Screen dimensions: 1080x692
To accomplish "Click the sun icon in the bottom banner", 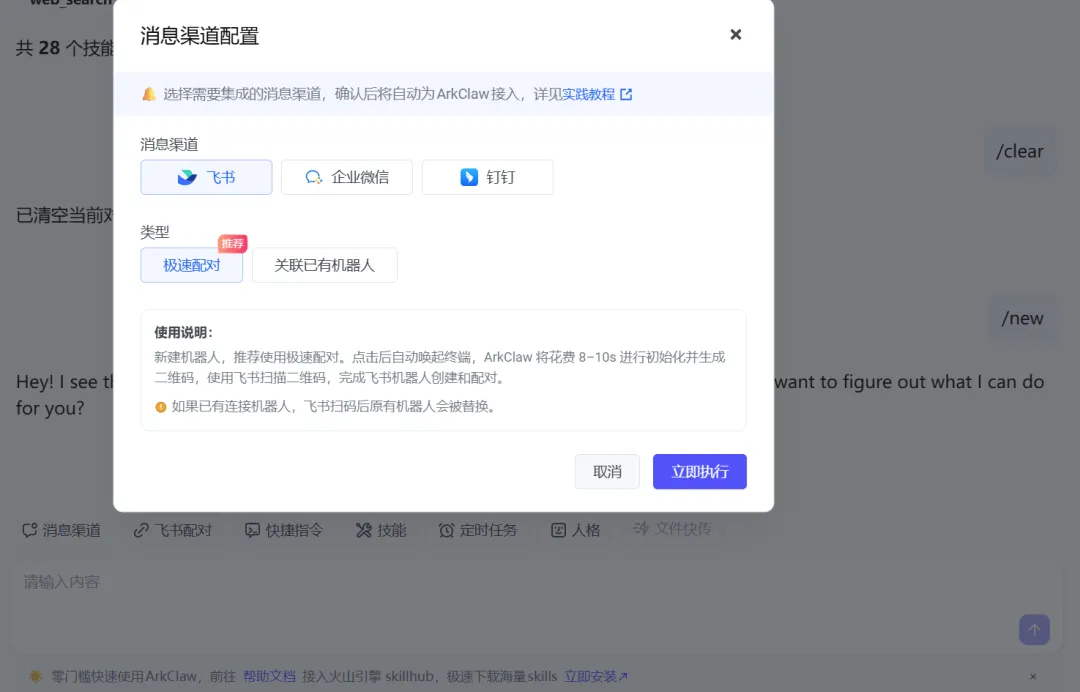I will click(36, 676).
